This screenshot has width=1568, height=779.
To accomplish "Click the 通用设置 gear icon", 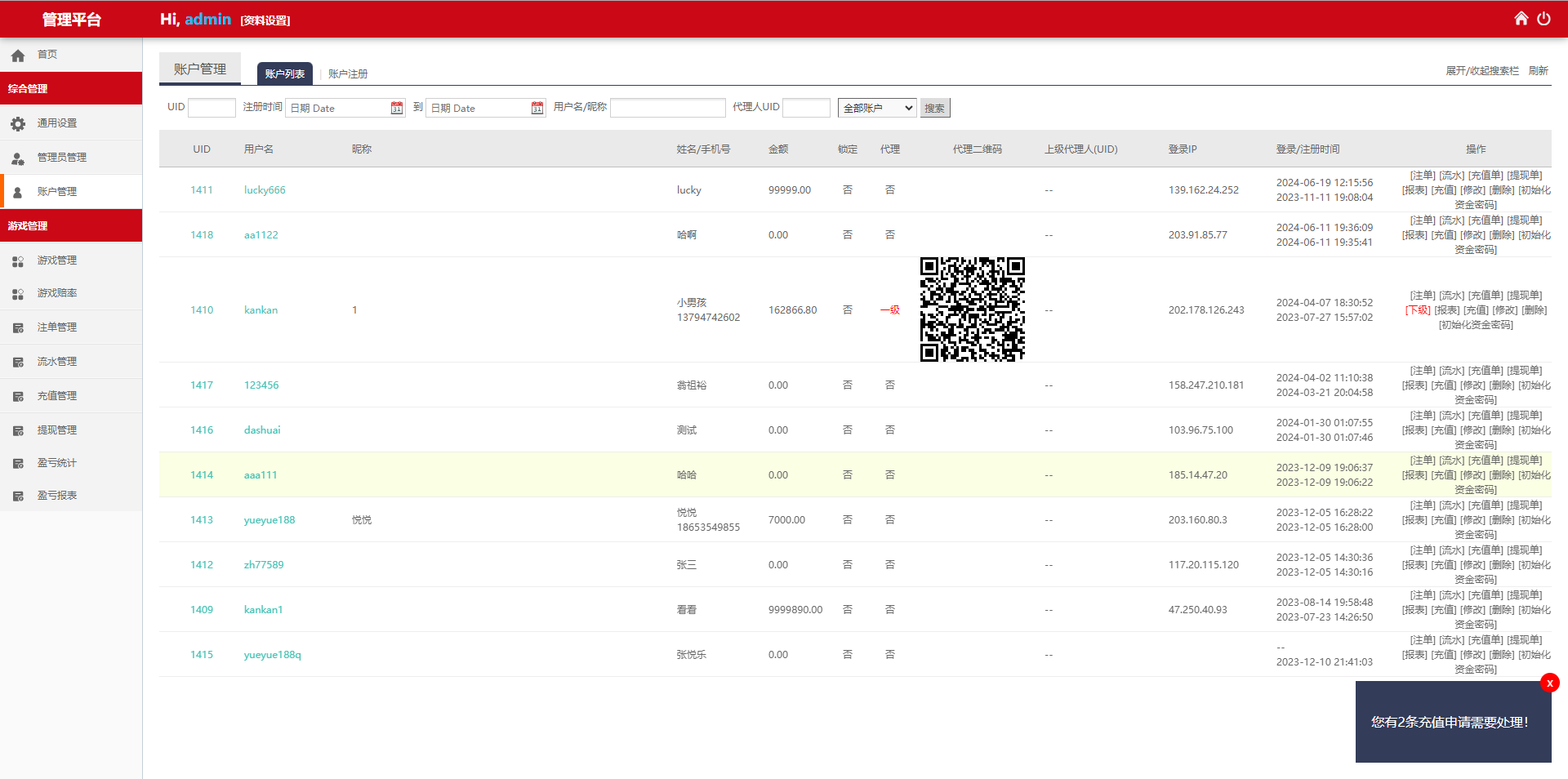I will (x=18, y=123).
